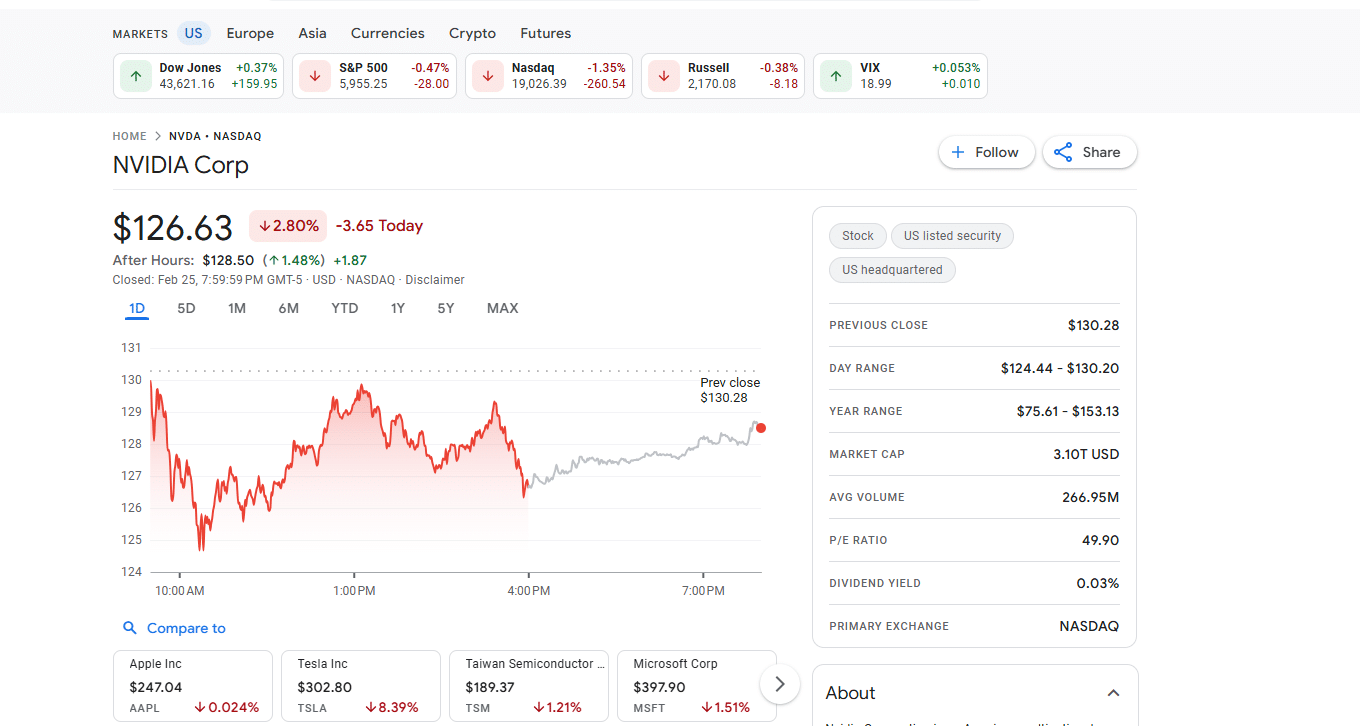Click the Stock tag chip
This screenshot has width=1360, height=726.
click(x=858, y=236)
